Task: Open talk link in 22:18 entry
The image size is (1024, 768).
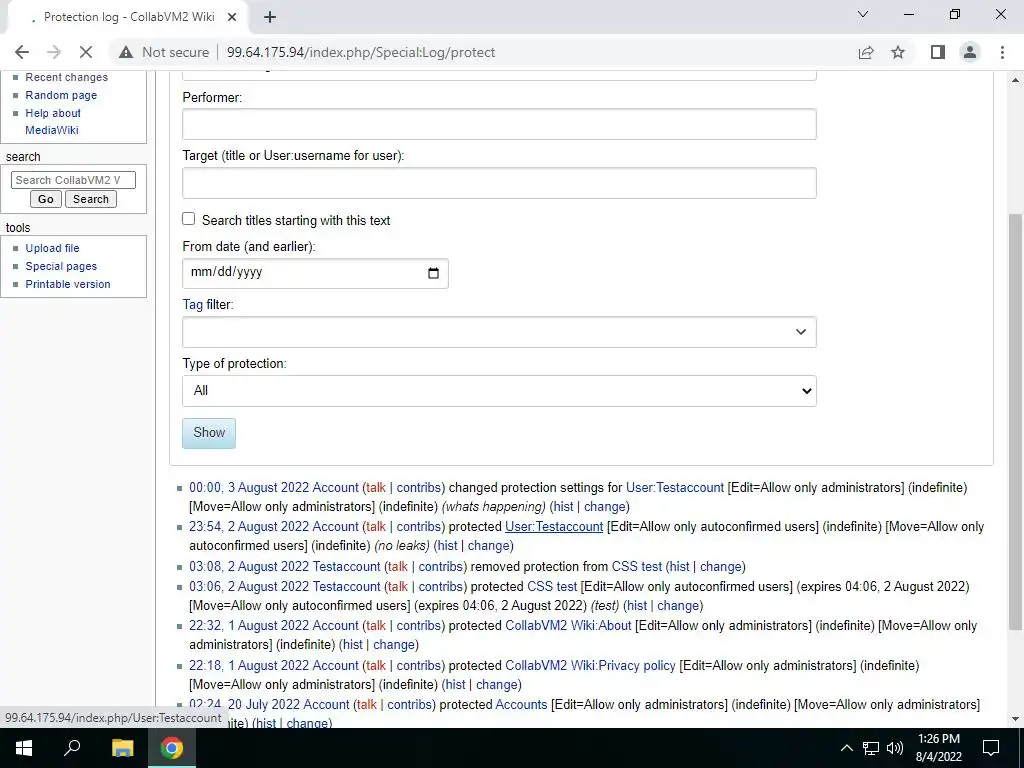Action: 376,665
